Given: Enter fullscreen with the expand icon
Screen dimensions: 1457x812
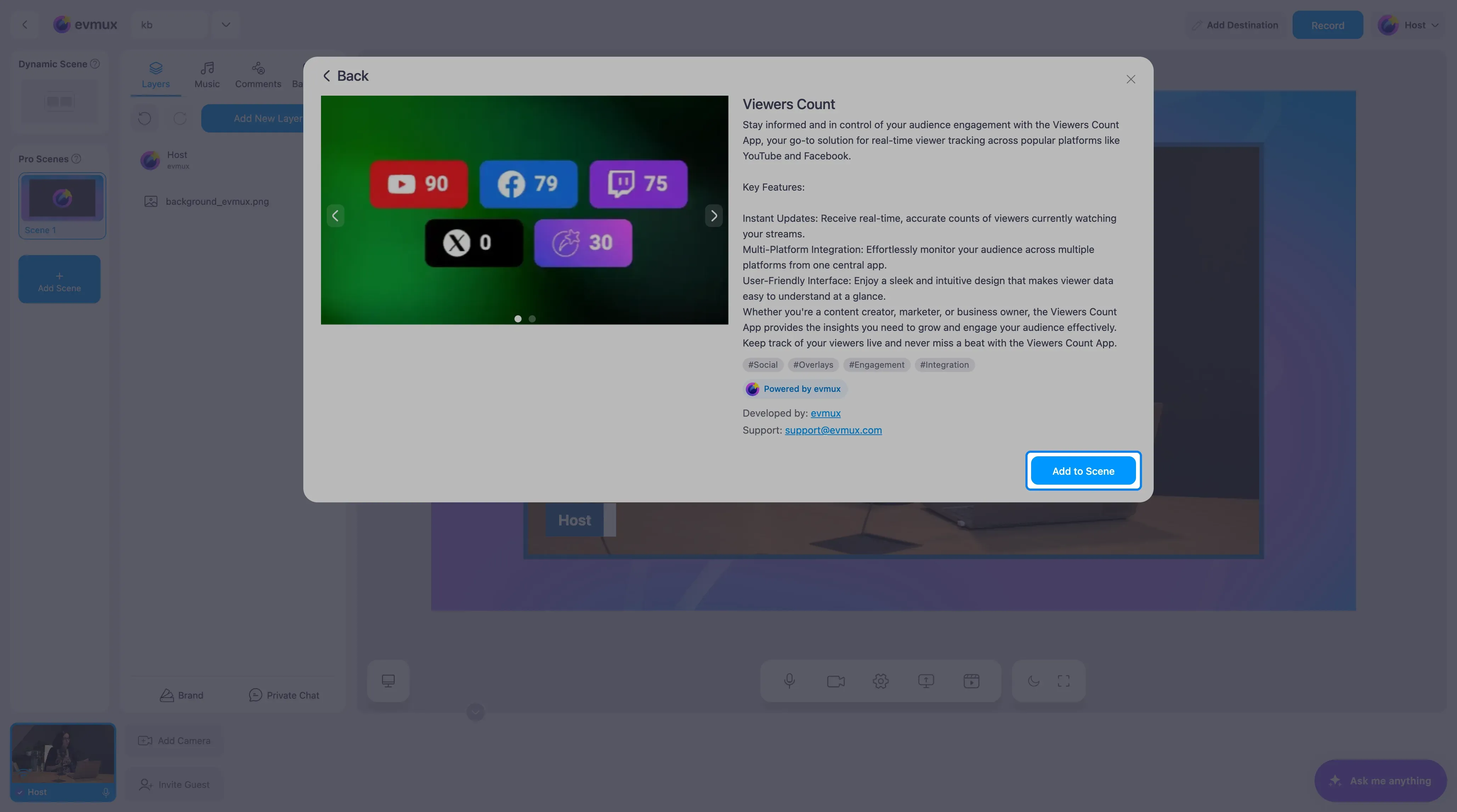Looking at the screenshot, I should coord(1063,681).
